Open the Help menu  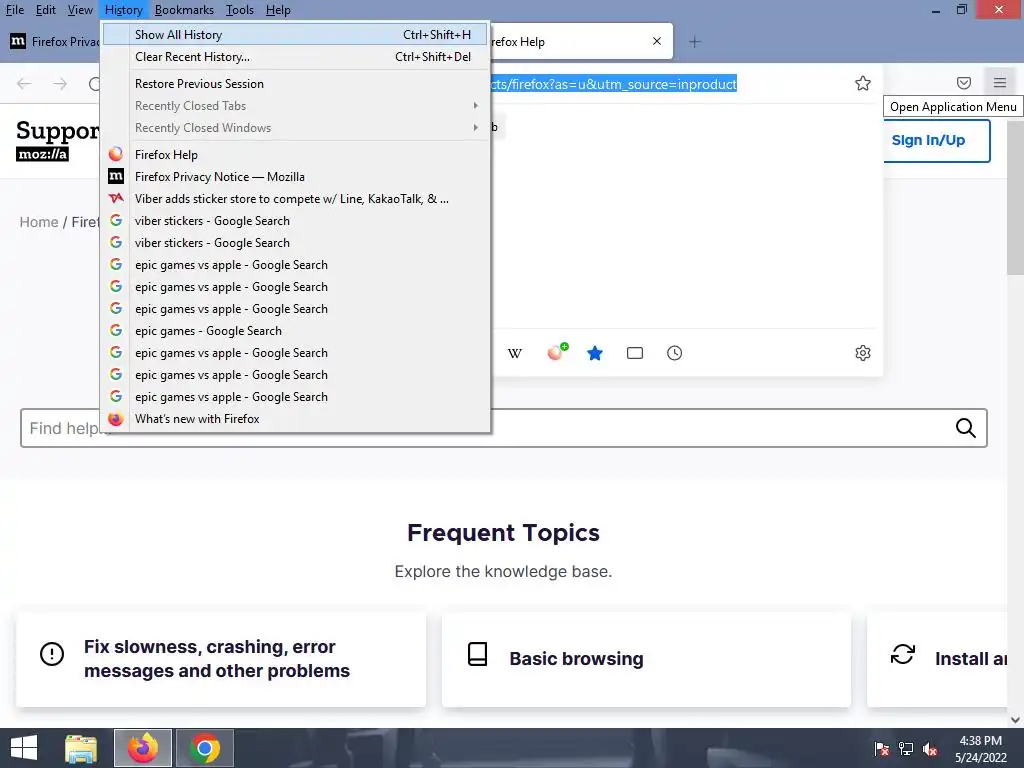click(x=278, y=10)
